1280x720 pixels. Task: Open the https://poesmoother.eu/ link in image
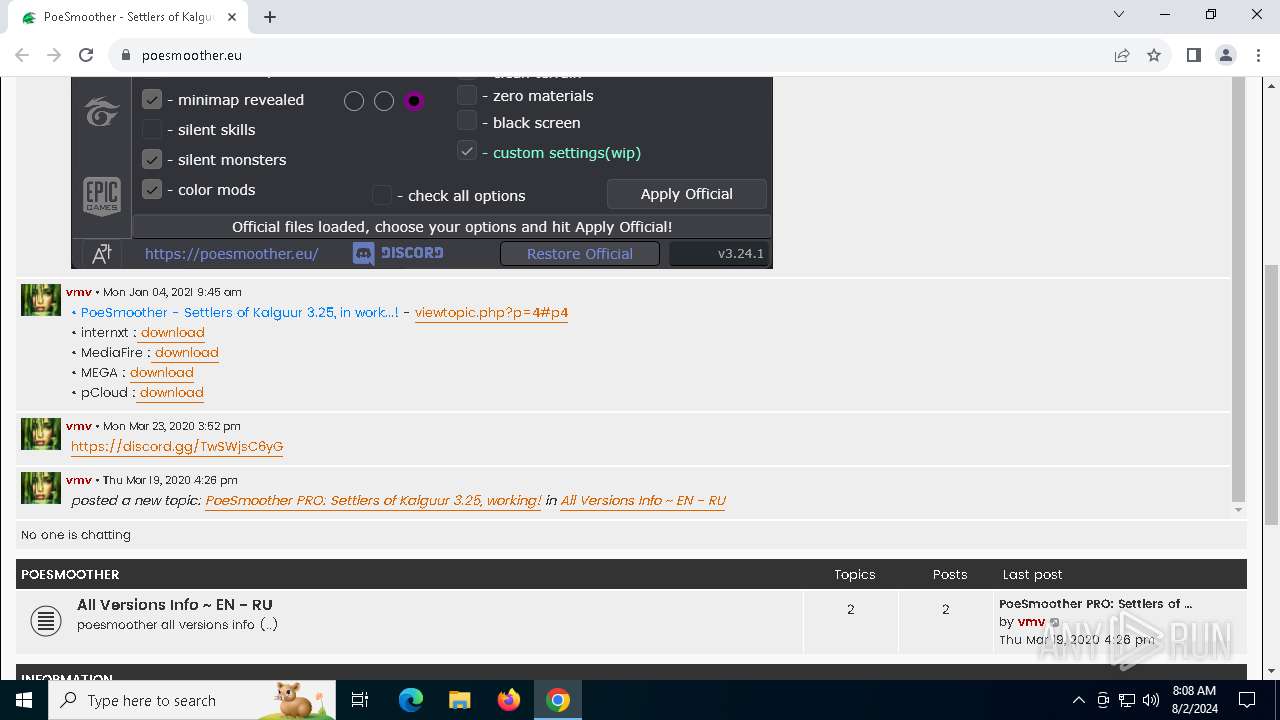(x=231, y=254)
